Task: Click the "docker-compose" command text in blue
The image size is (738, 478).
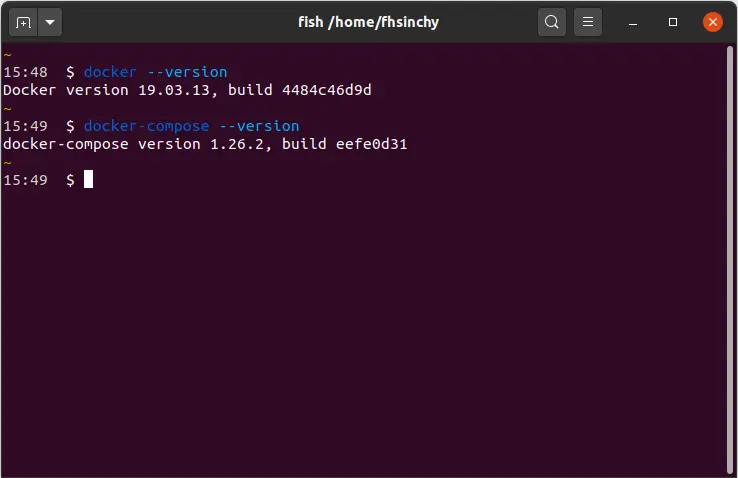Action: (x=146, y=126)
